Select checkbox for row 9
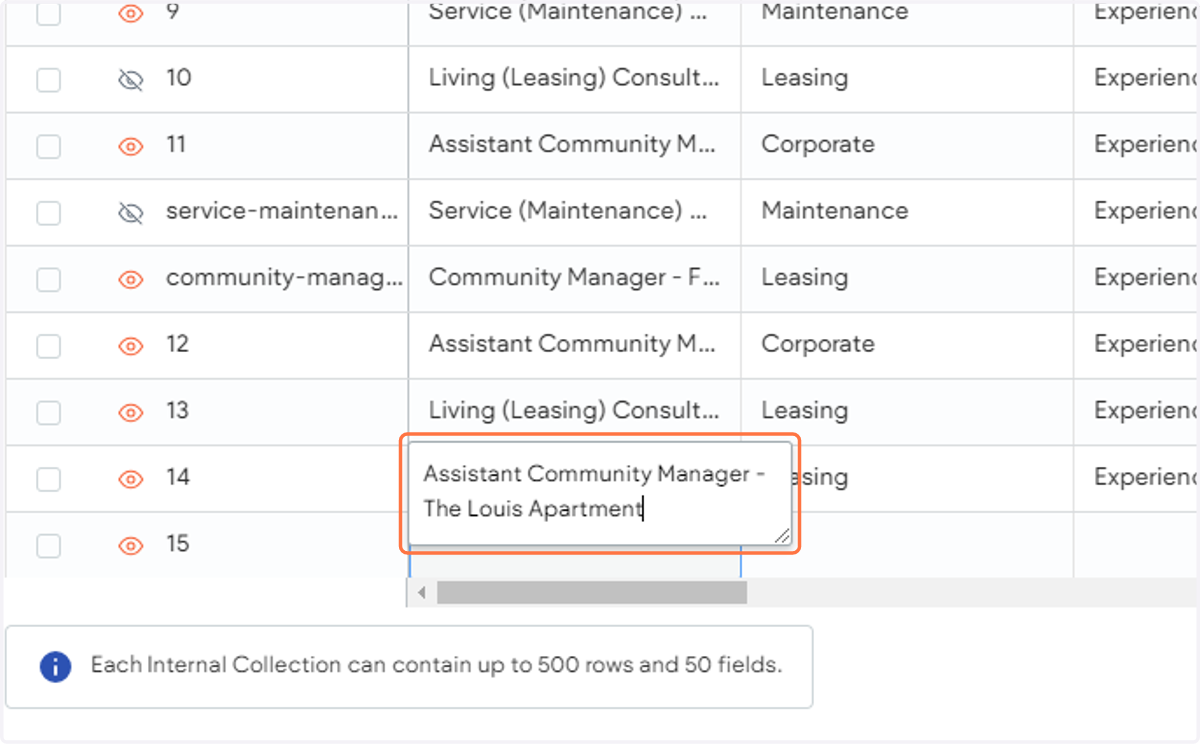1200x744 pixels. click(x=49, y=13)
